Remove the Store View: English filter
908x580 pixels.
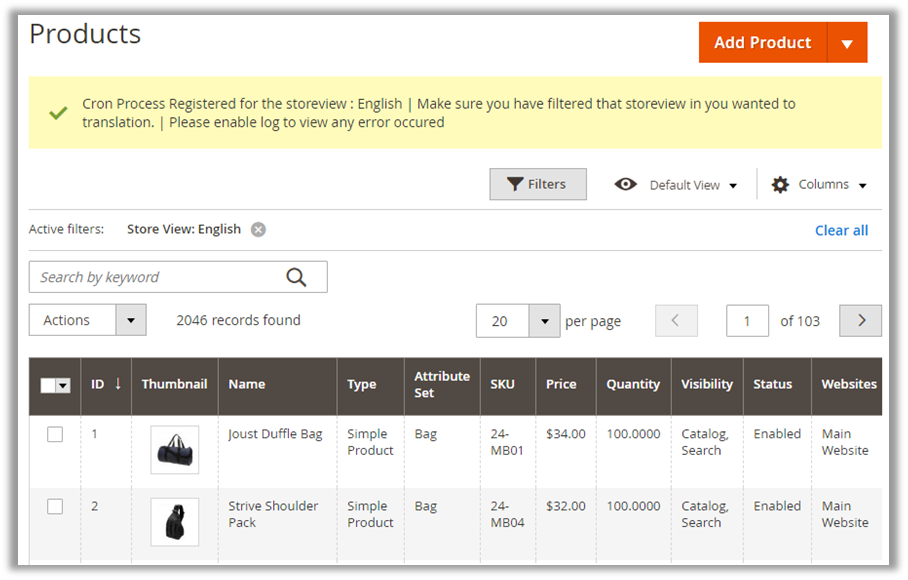258,229
